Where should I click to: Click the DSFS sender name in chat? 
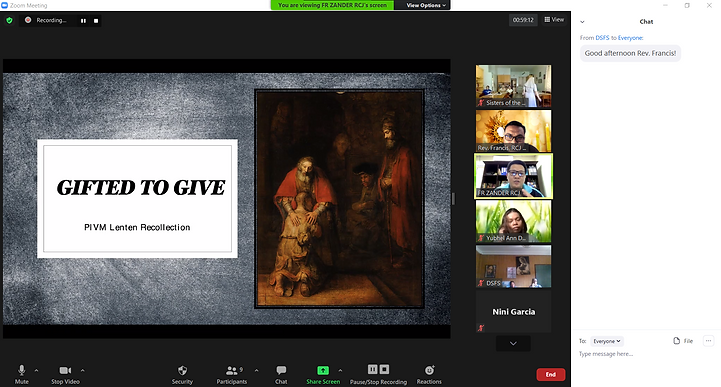(602, 38)
